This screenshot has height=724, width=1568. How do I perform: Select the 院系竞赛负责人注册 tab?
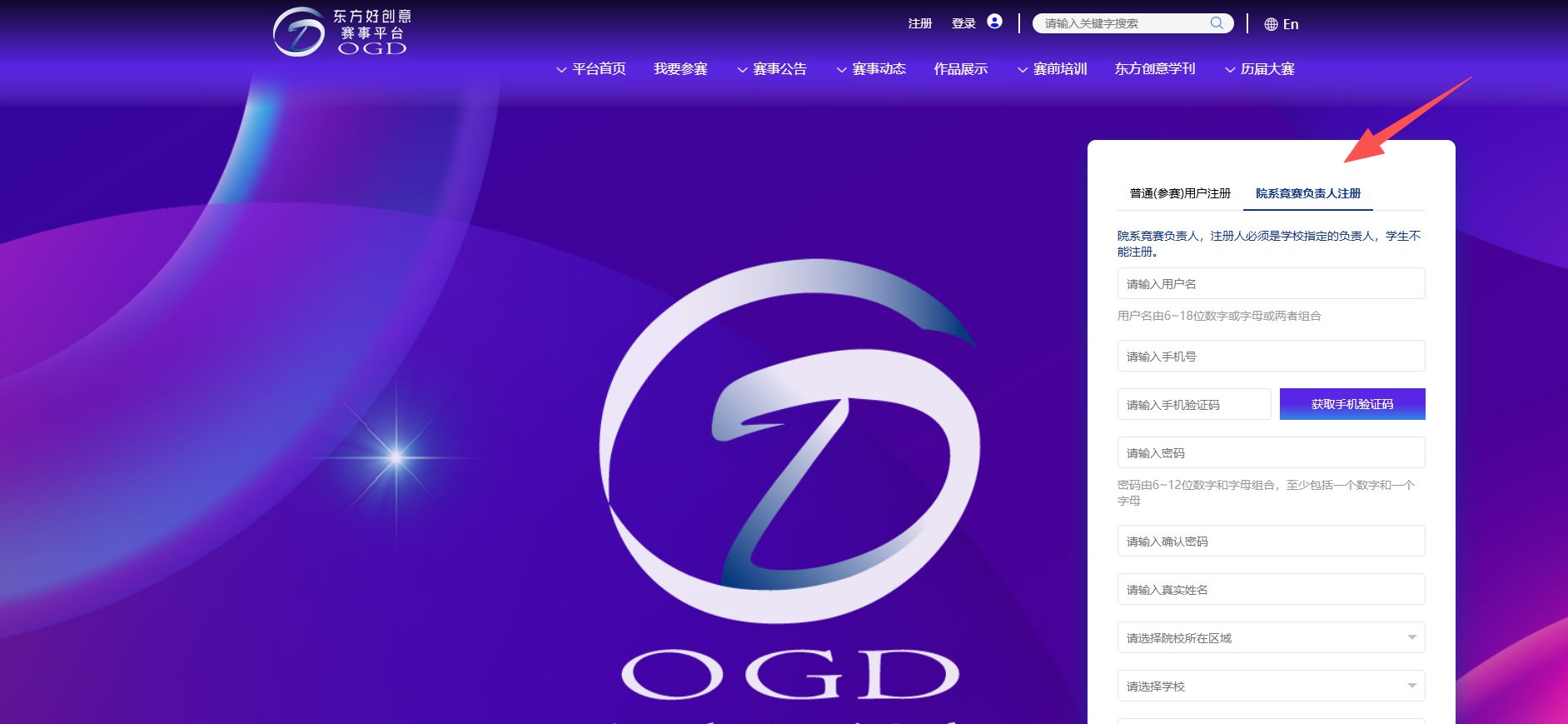pos(1308,193)
